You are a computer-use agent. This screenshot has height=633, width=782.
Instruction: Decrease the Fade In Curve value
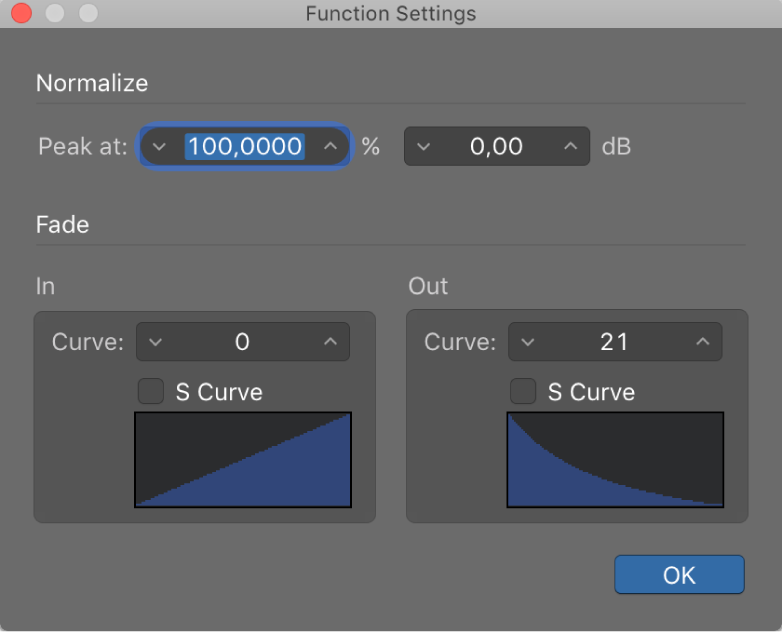click(156, 342)
